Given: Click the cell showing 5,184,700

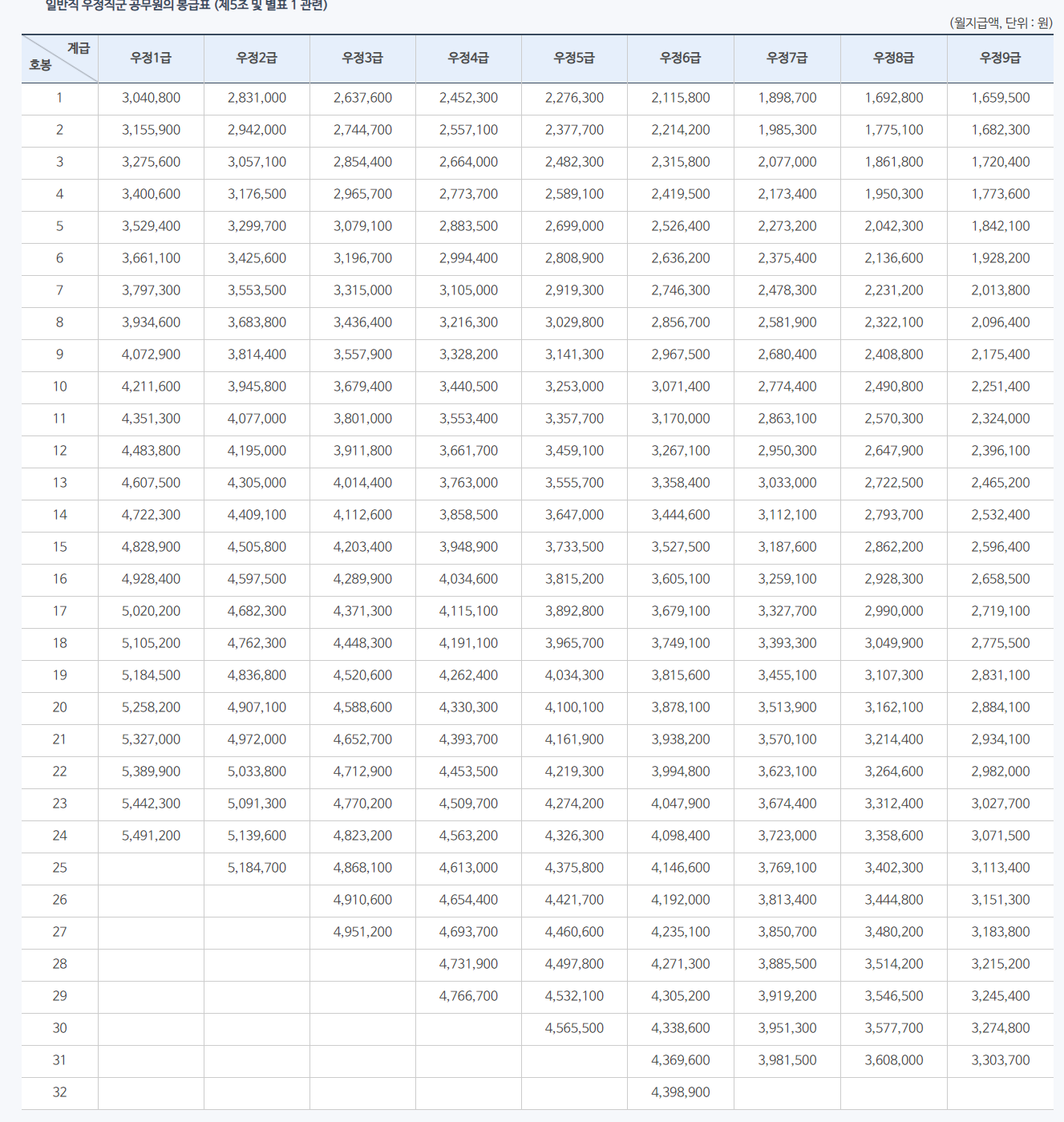Looking at the screenshot, I should pos(257,868).
